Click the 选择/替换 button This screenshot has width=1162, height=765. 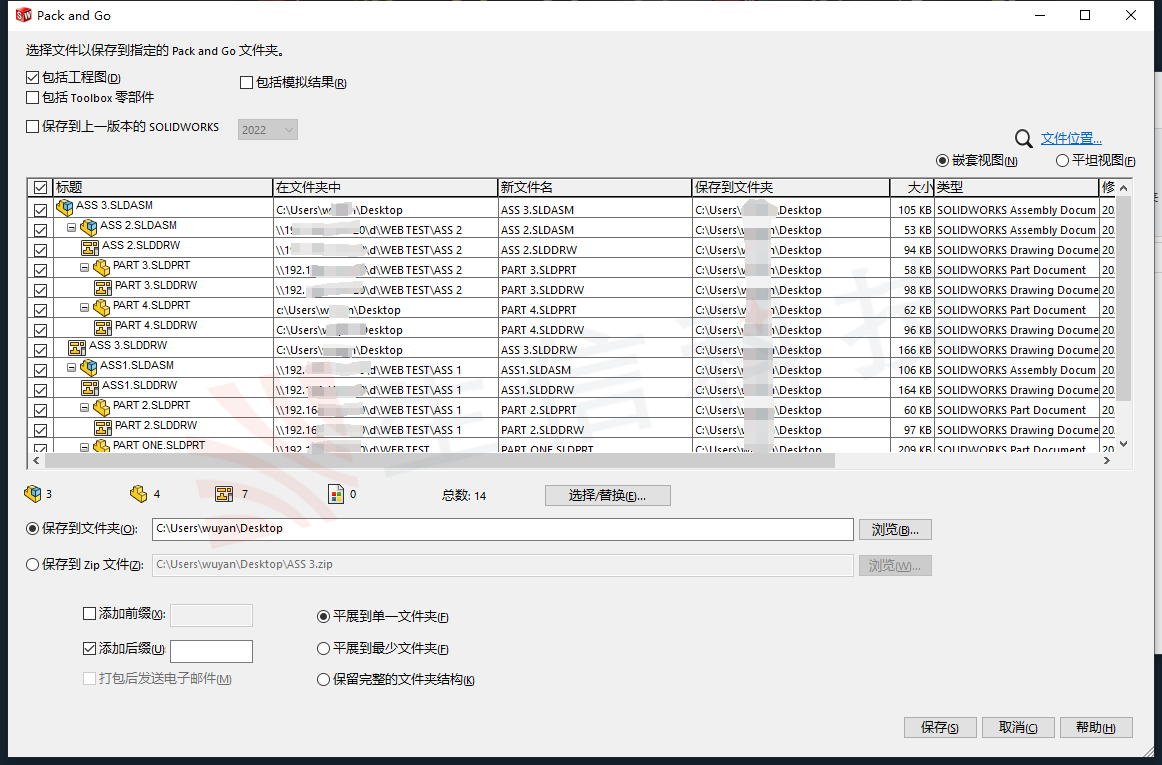point(607,496)
